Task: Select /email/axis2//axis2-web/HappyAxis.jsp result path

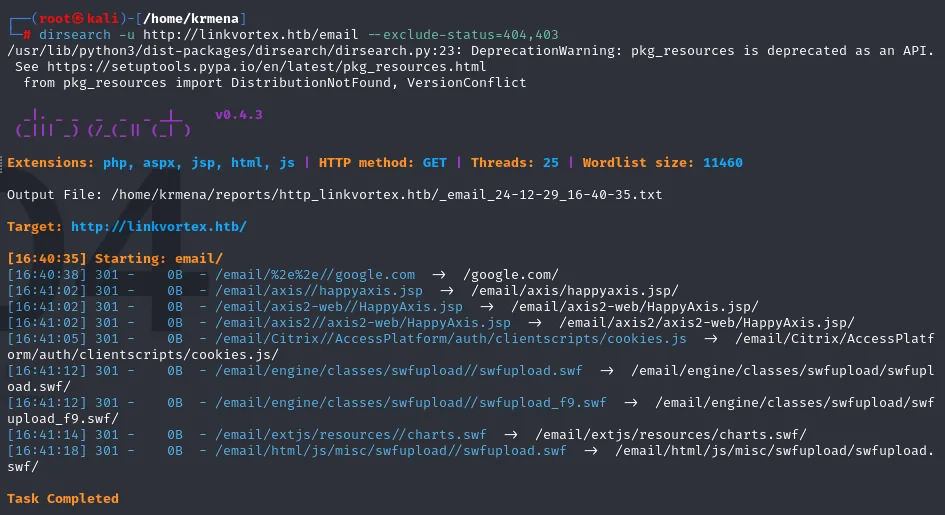Action: click(x=363, y=323)
